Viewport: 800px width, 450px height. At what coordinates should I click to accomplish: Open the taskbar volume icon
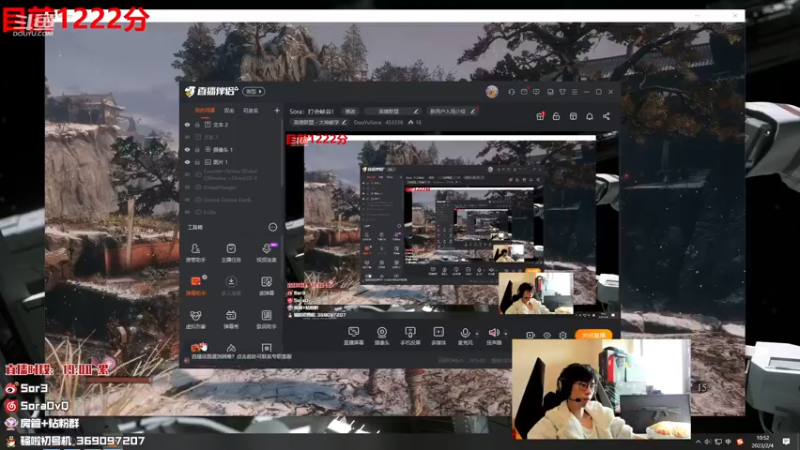tap(707, 442)
